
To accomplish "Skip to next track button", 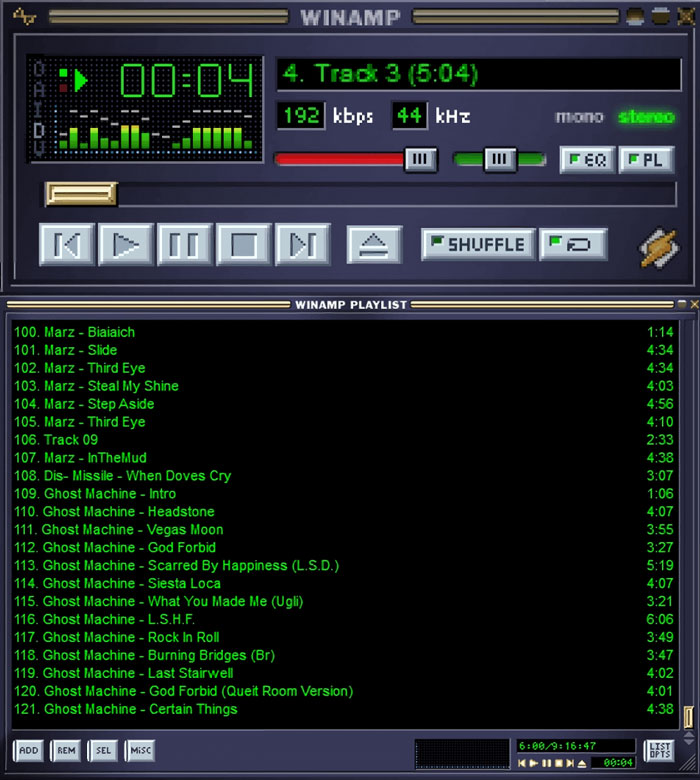I will pyautogui.click(x=303, y=244).
